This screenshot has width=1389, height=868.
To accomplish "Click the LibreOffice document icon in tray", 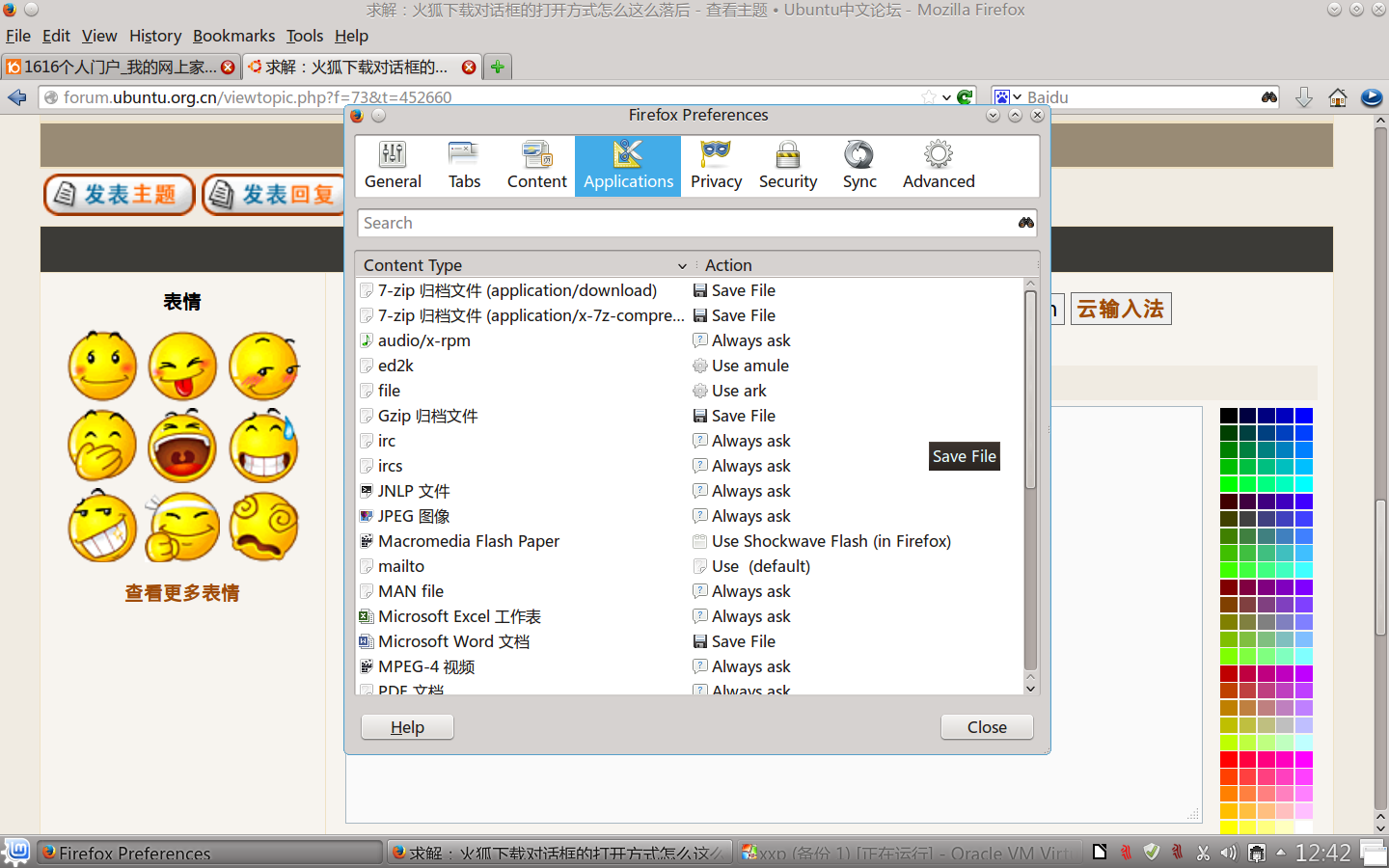I will (1099, 852).
